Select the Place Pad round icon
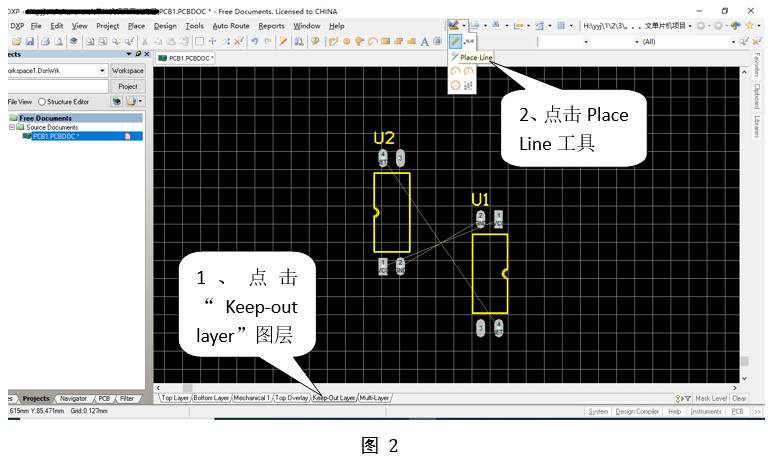The image size is (772, 468). pos(347,42)
